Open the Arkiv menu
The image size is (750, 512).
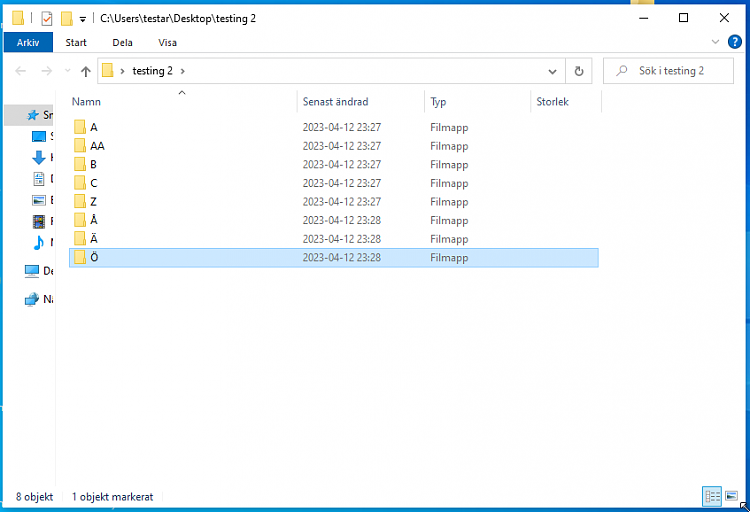28,43
